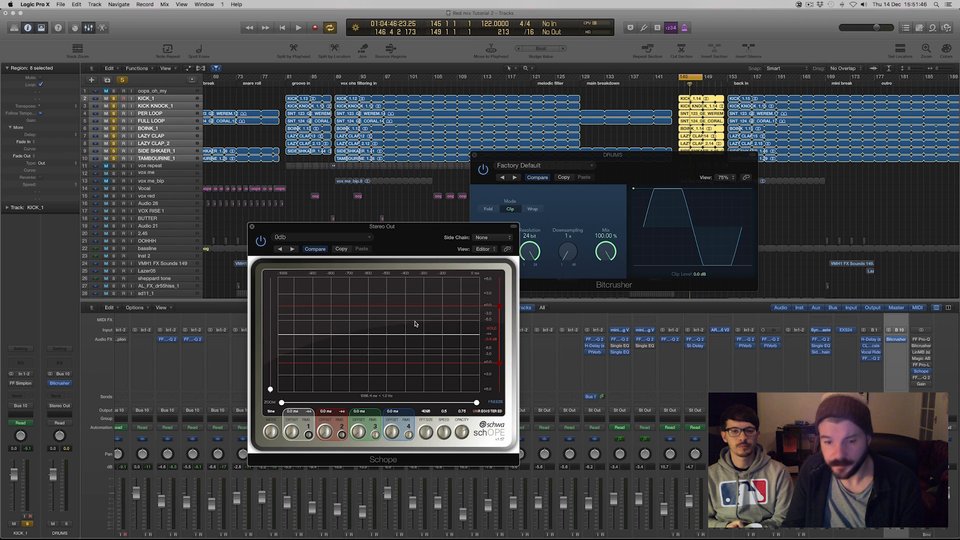Click the Join toolbar icon
Image resolution: width=960 pixels, height=540 pixels.
tap(362, 50)
